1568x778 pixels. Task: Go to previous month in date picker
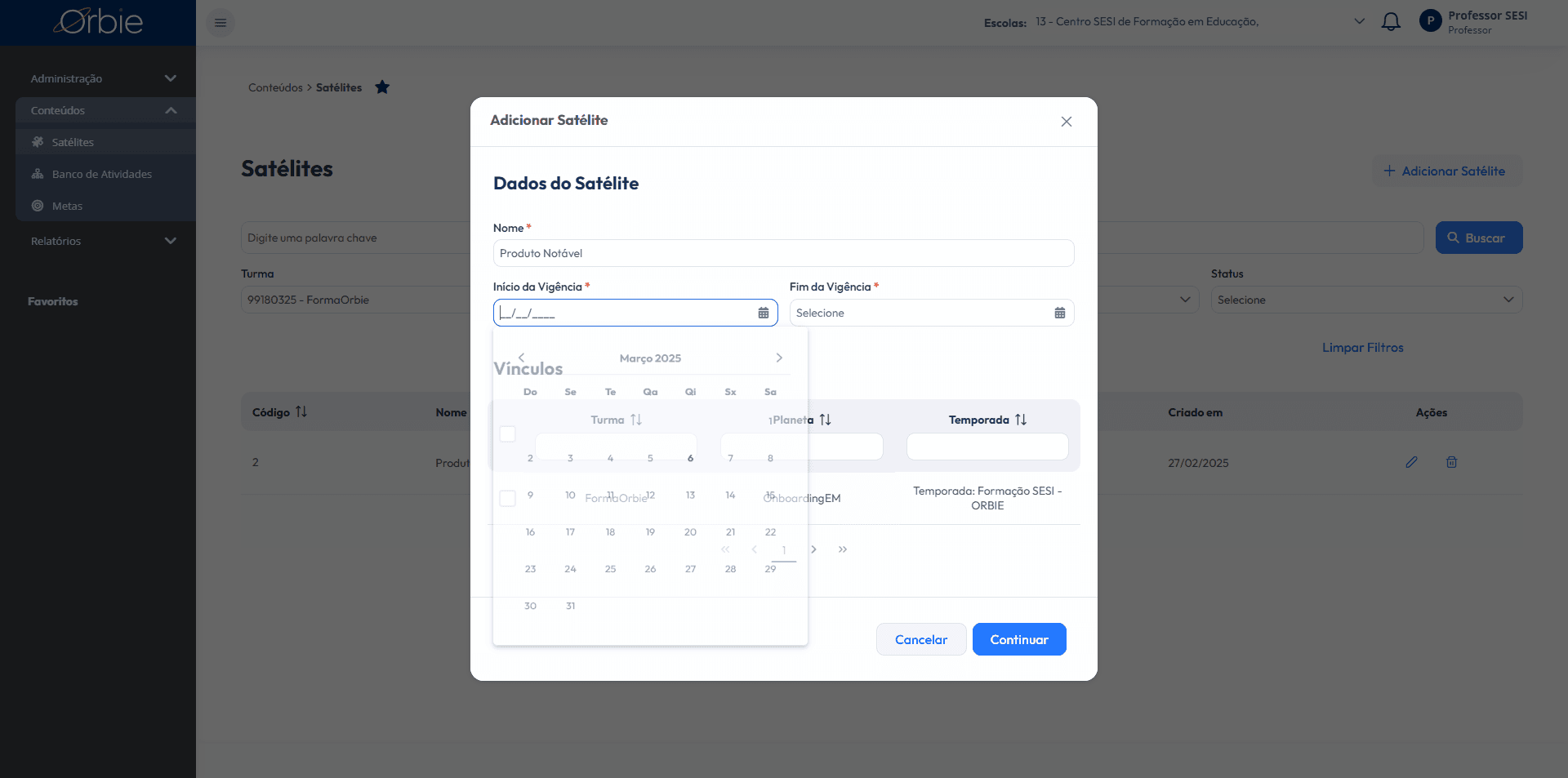(x=521, y=358)
